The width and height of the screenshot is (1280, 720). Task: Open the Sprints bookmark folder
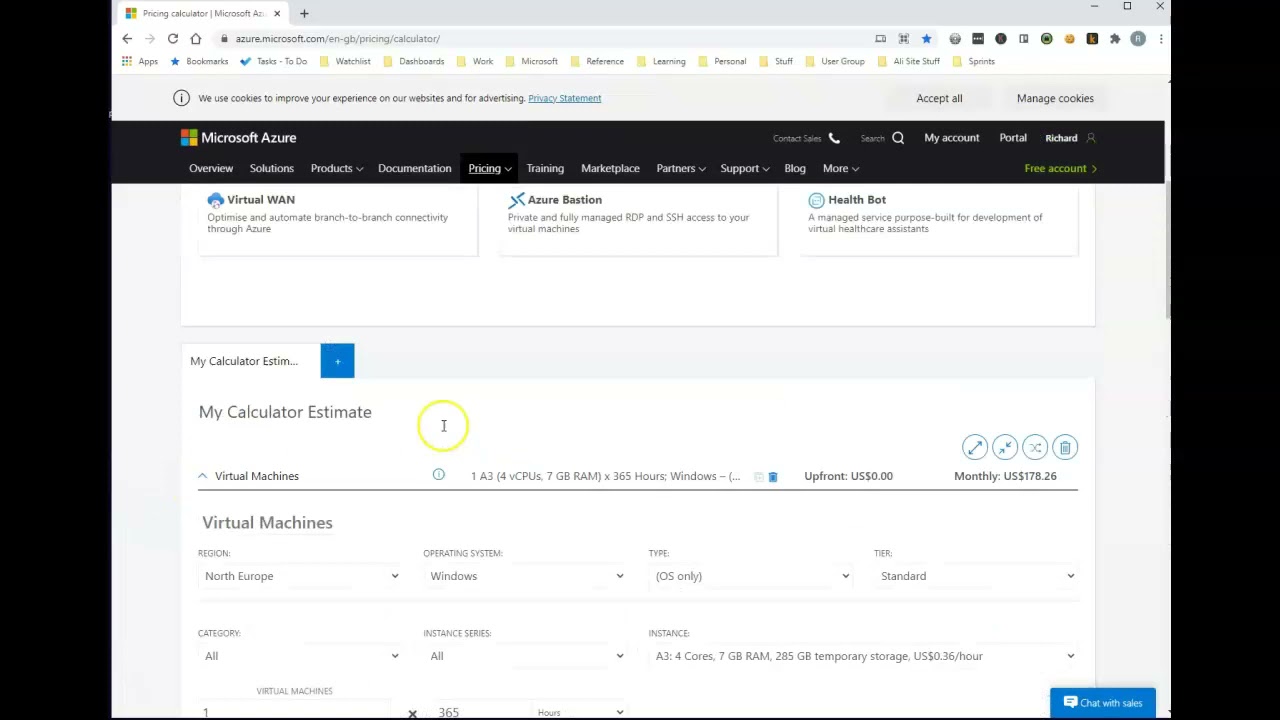click(973, 61)
